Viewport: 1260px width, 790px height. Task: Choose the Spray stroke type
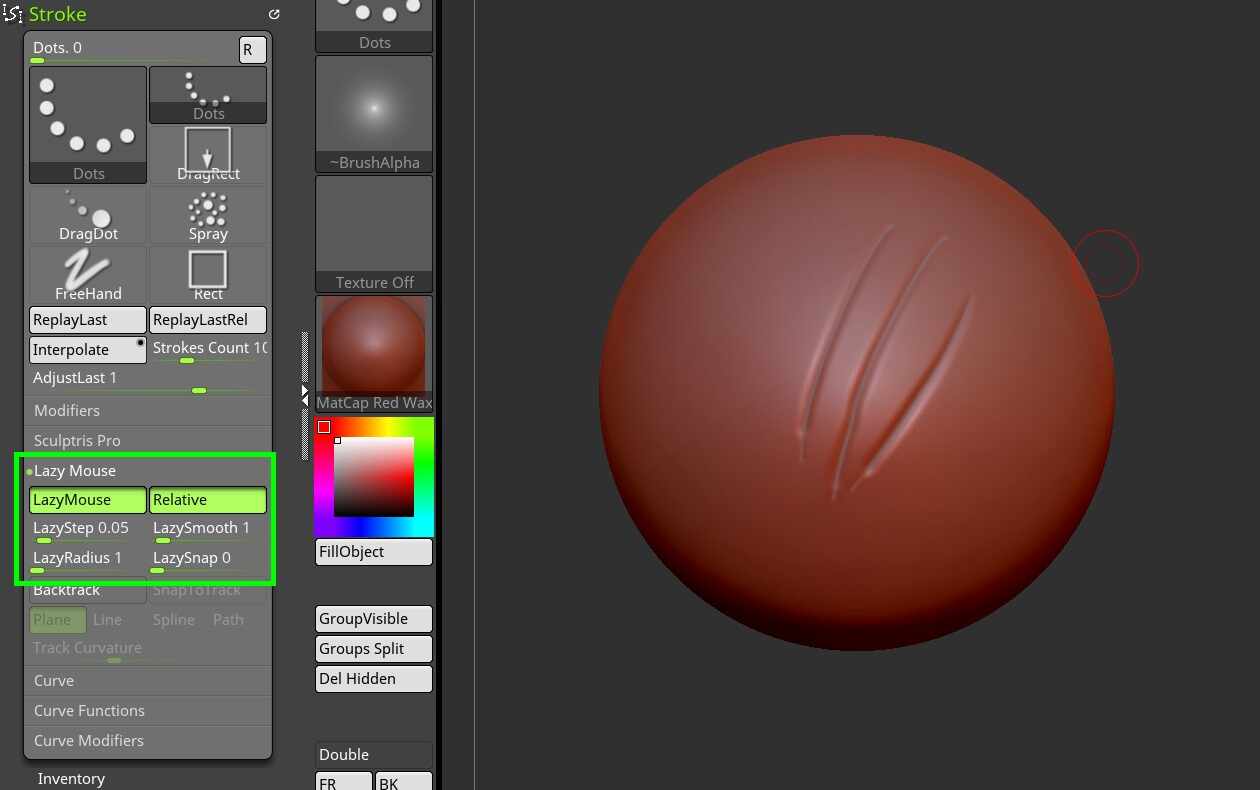(207, 214)
